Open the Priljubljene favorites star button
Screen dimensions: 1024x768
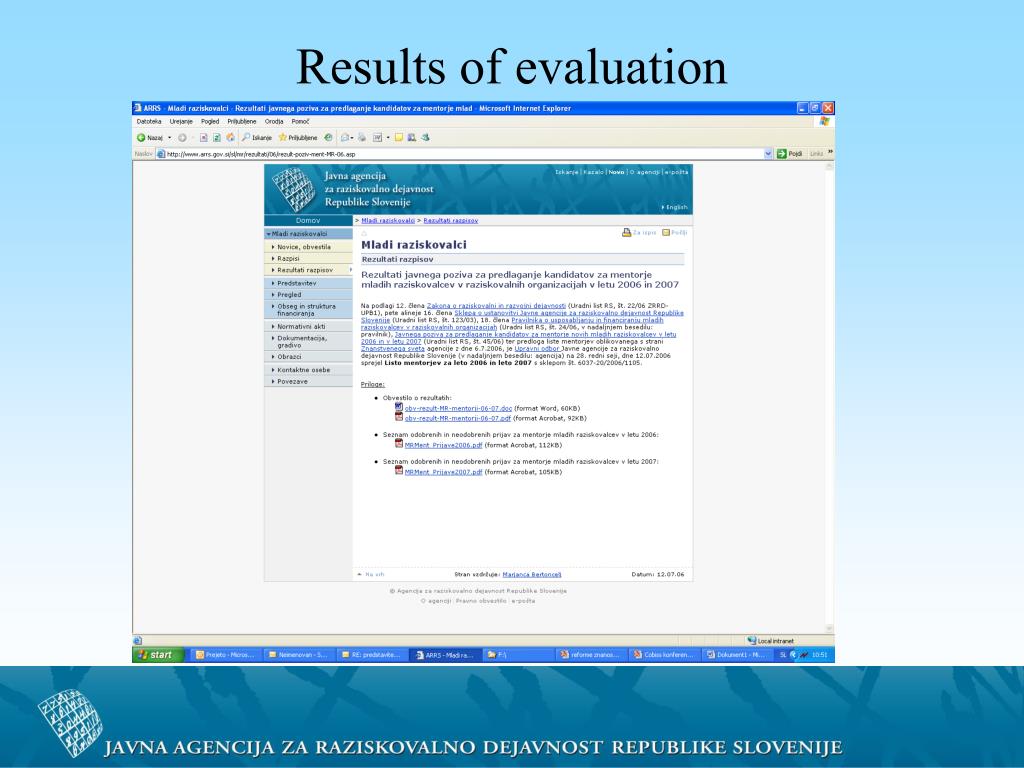(298, 138)
